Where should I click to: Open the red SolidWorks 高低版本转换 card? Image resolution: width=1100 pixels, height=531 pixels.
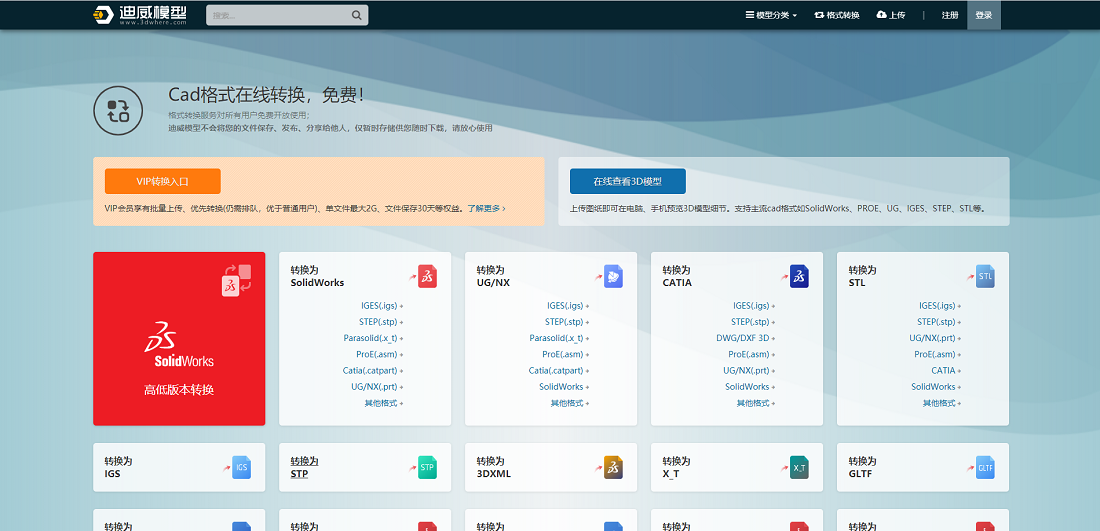click(179, 338)
